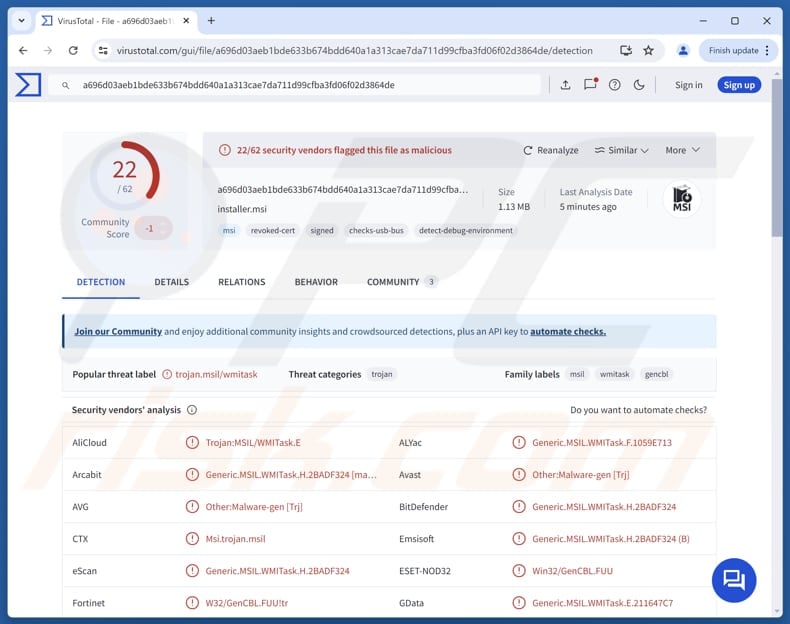790x624 pixels.
Task: Click the Sign up button
Action: tap(739, 85)
